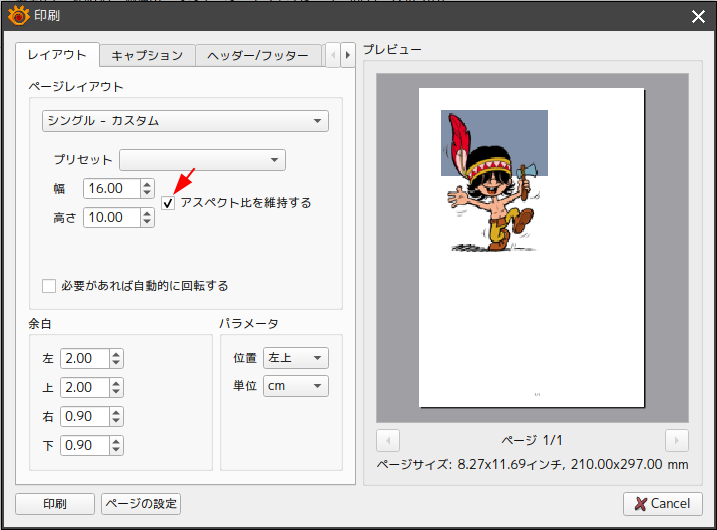717x530 pixels.
Task: Open the シングル - カスタム layout dropdown
Action: click(185, 121)
